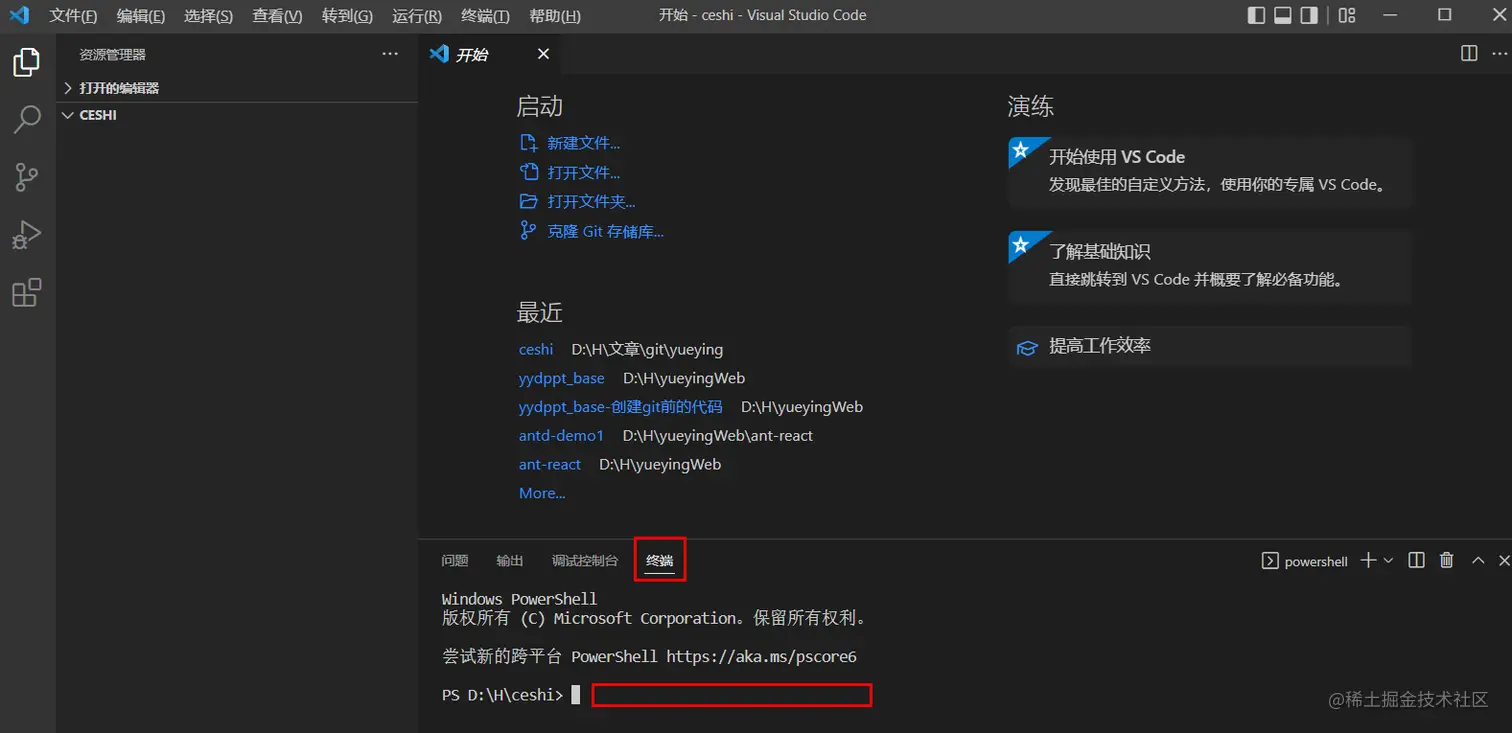
Task: Open the 查看(V) menu
Action: pos(277,16)
